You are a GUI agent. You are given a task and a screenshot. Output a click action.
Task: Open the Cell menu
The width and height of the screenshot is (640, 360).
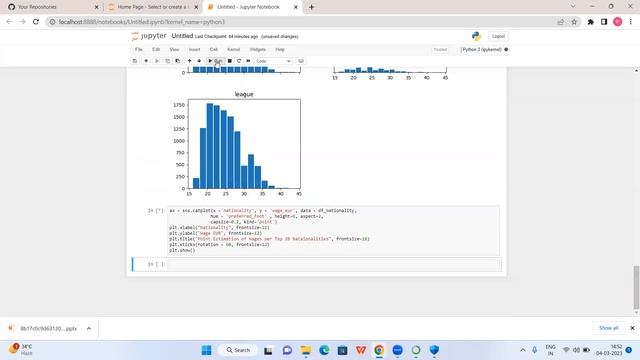click(213, 49)
